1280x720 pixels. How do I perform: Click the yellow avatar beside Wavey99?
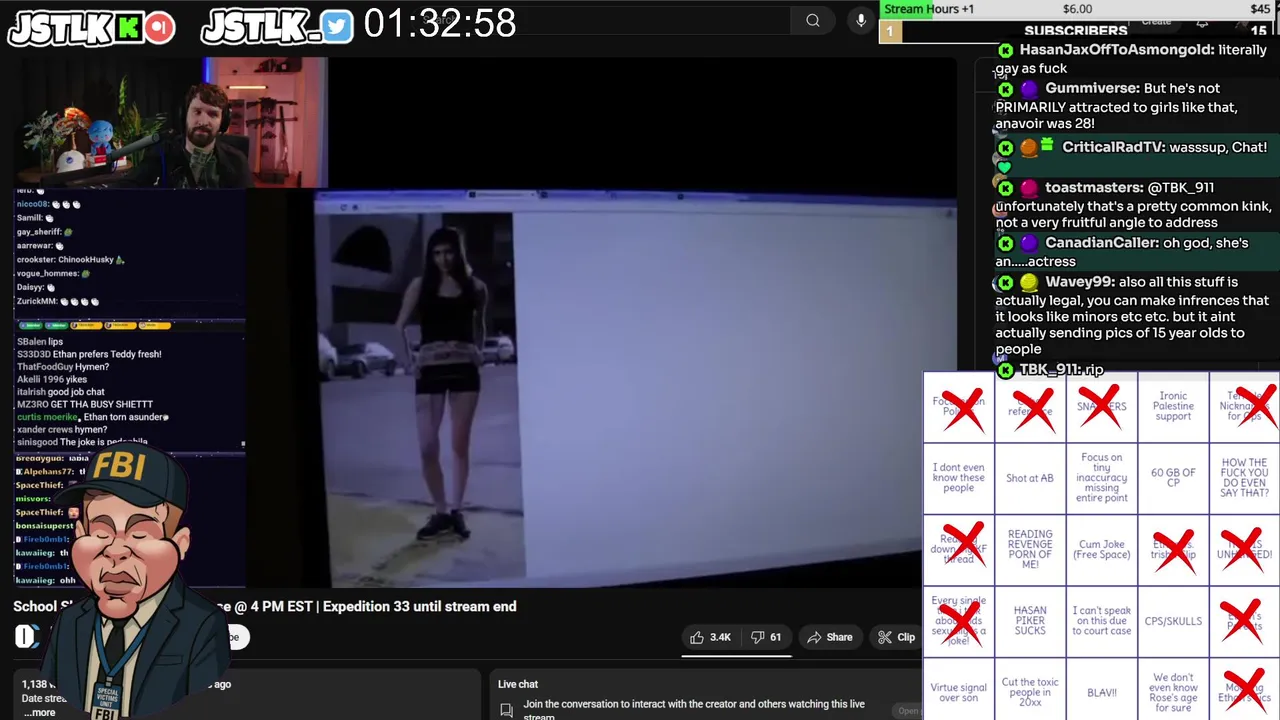tap(1028, 282)
